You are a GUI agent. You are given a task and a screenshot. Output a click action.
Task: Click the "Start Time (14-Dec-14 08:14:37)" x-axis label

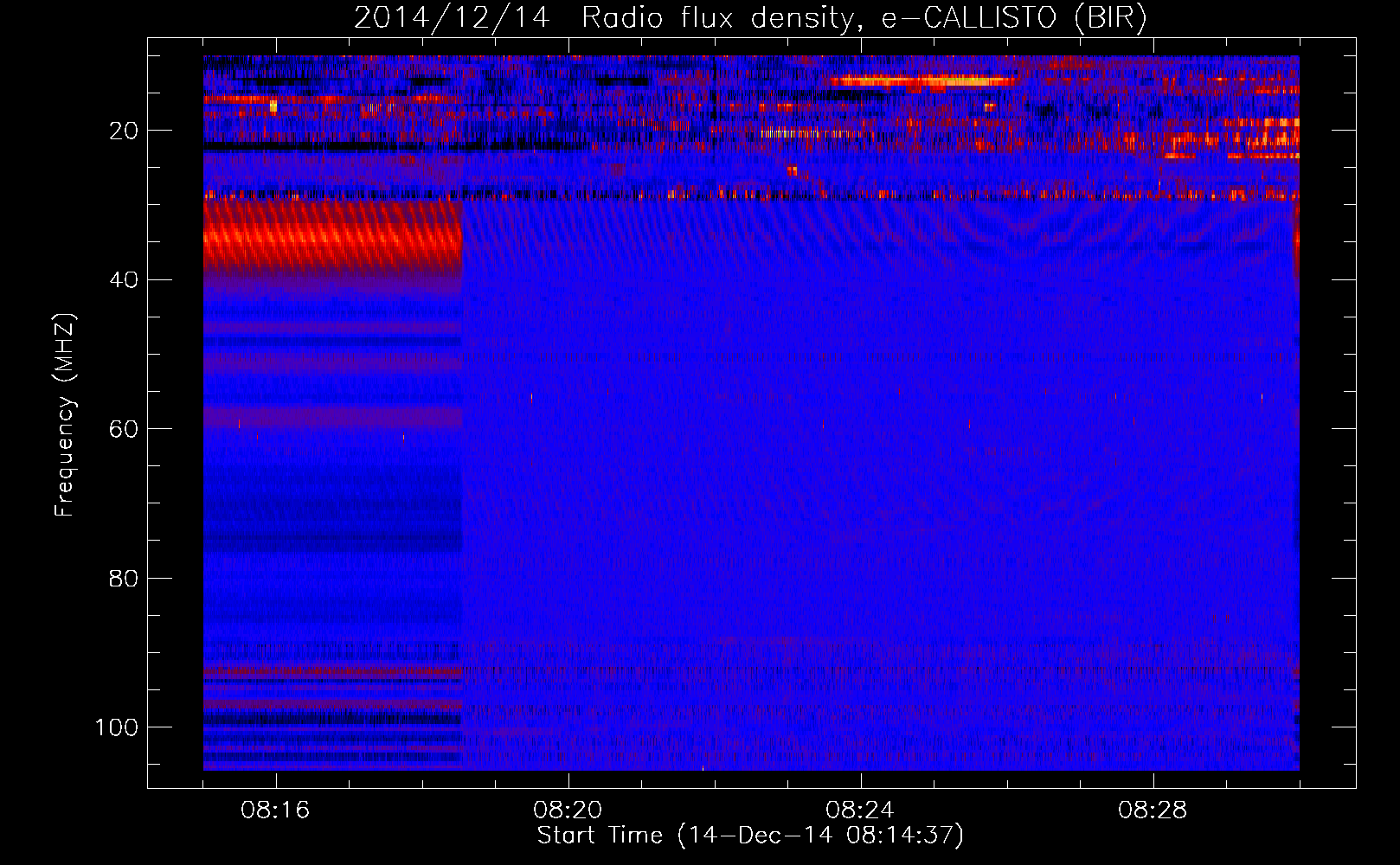(x=750, y=836)
